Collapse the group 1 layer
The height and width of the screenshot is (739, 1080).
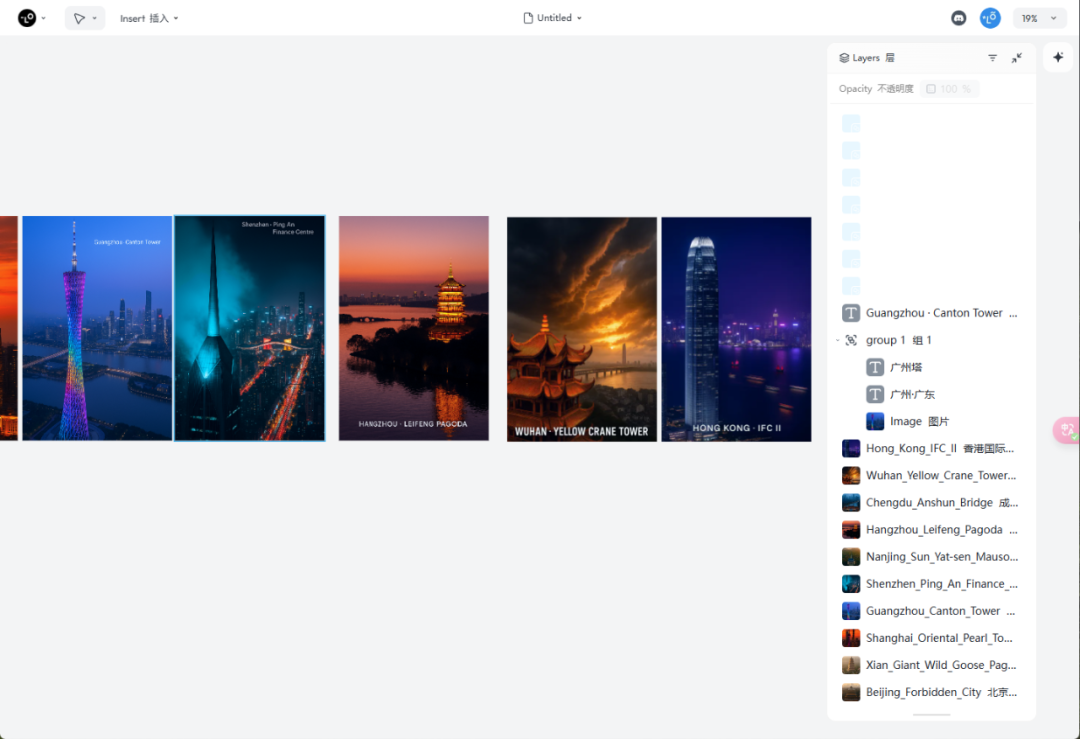[838, 340]
